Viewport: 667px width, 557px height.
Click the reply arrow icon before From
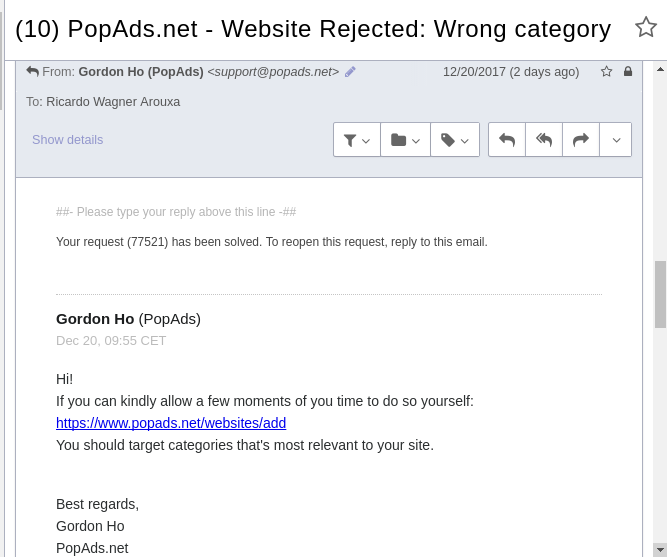tap(33, 72)
